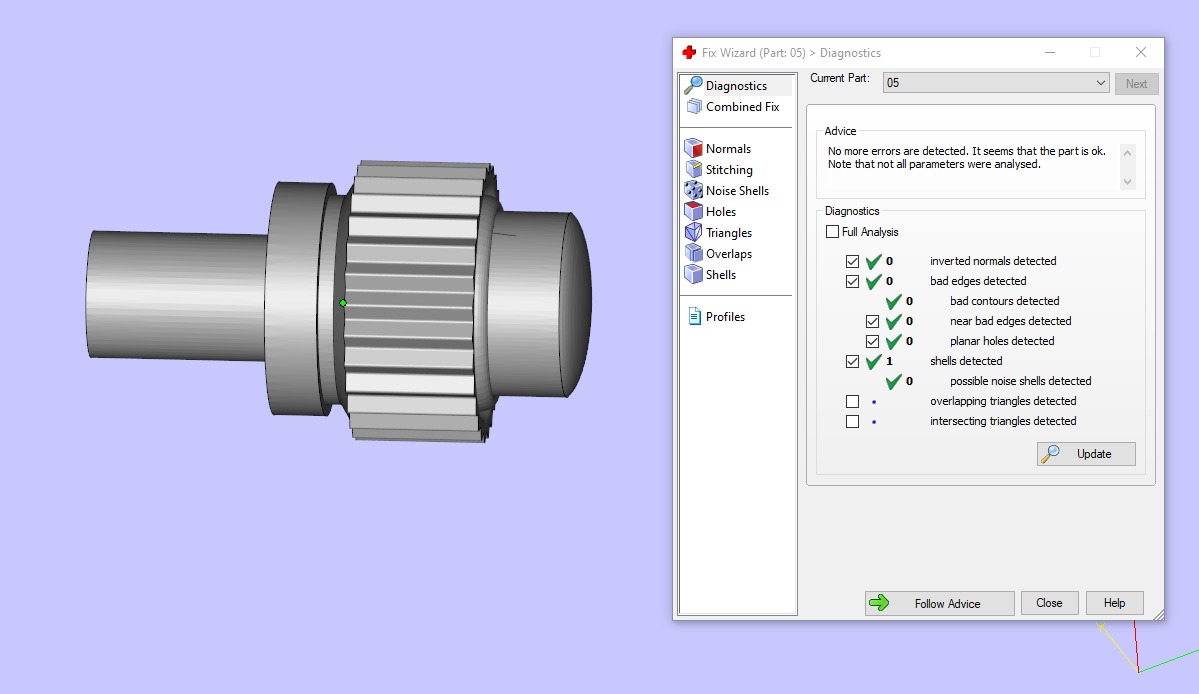Go to the Shells page
Screen dimensions: 1199x694
coord(720,275)
